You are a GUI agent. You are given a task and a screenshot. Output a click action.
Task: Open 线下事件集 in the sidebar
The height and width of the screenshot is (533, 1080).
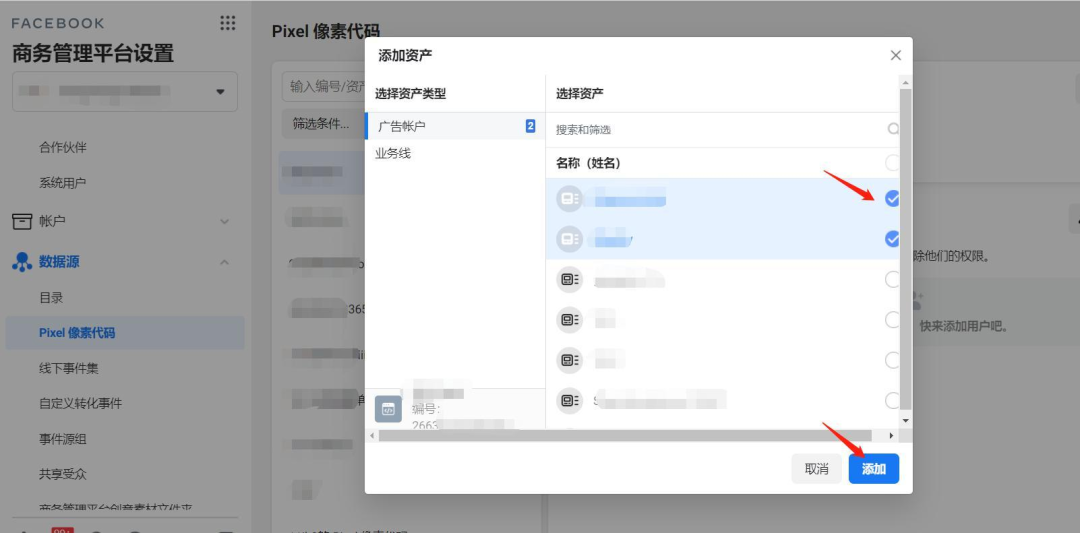pyautogui.click(x=69, y=368)
